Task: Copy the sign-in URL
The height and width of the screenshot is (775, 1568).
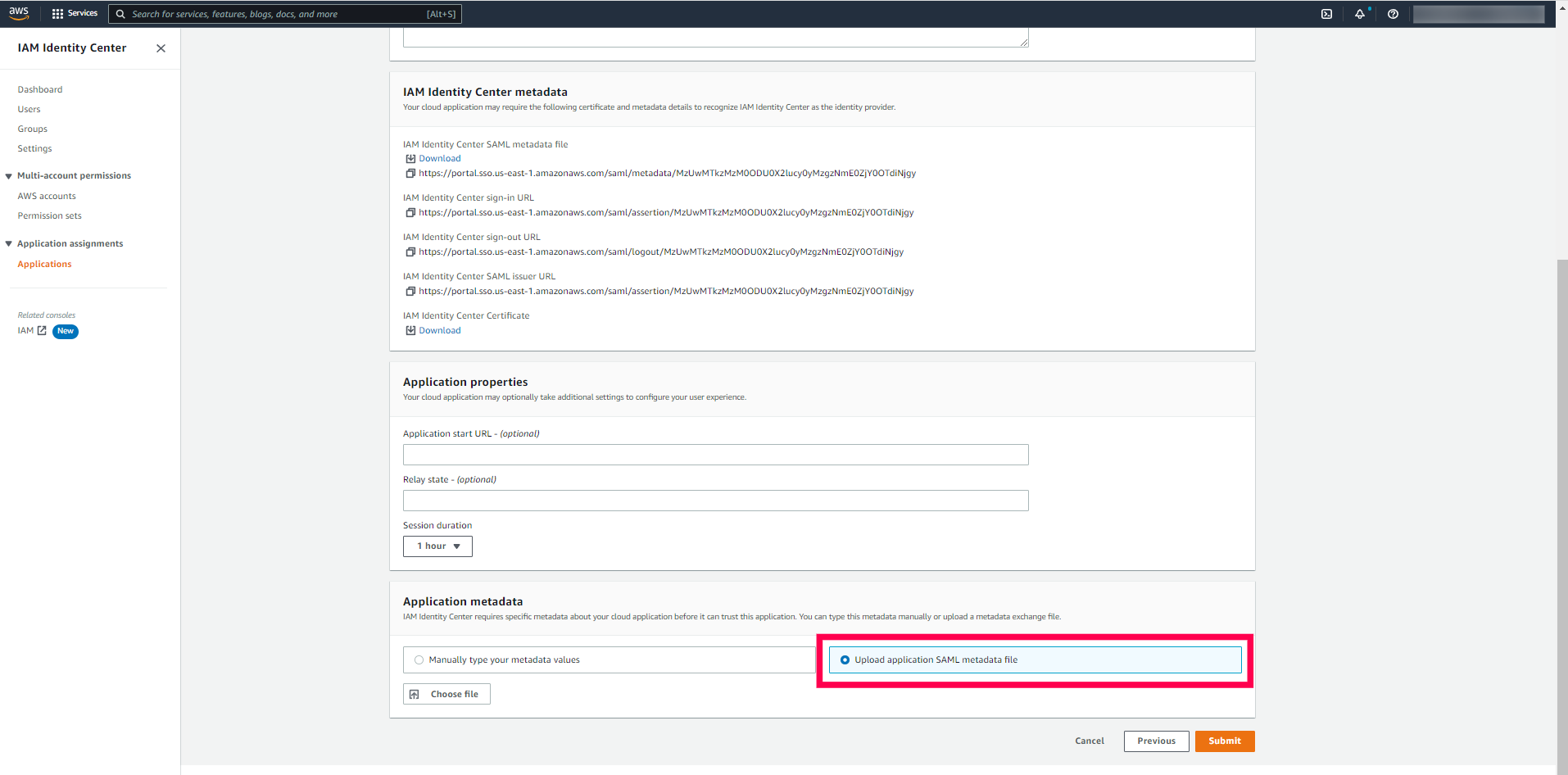Action: coord(410,213)
